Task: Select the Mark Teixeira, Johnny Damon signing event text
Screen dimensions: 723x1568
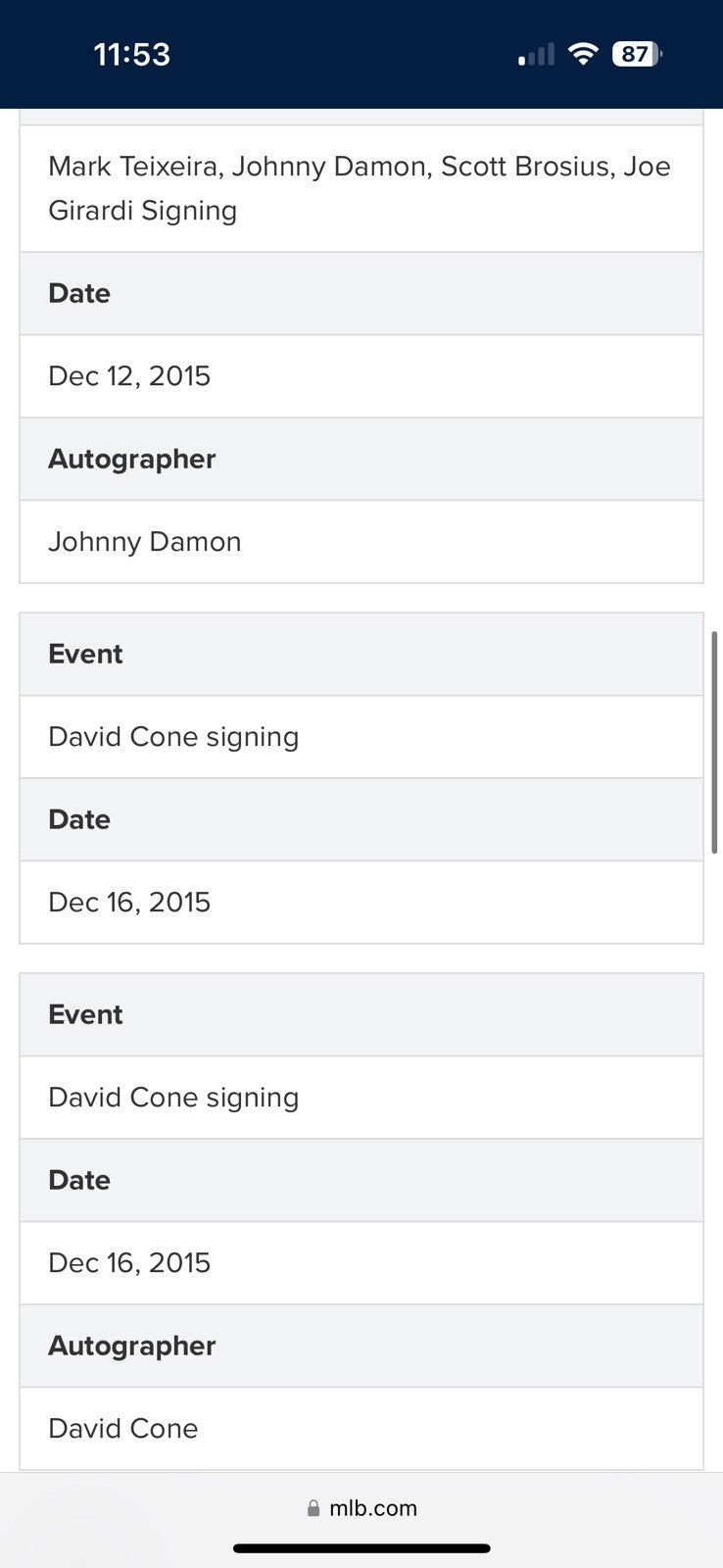Action: click(360, 188)
